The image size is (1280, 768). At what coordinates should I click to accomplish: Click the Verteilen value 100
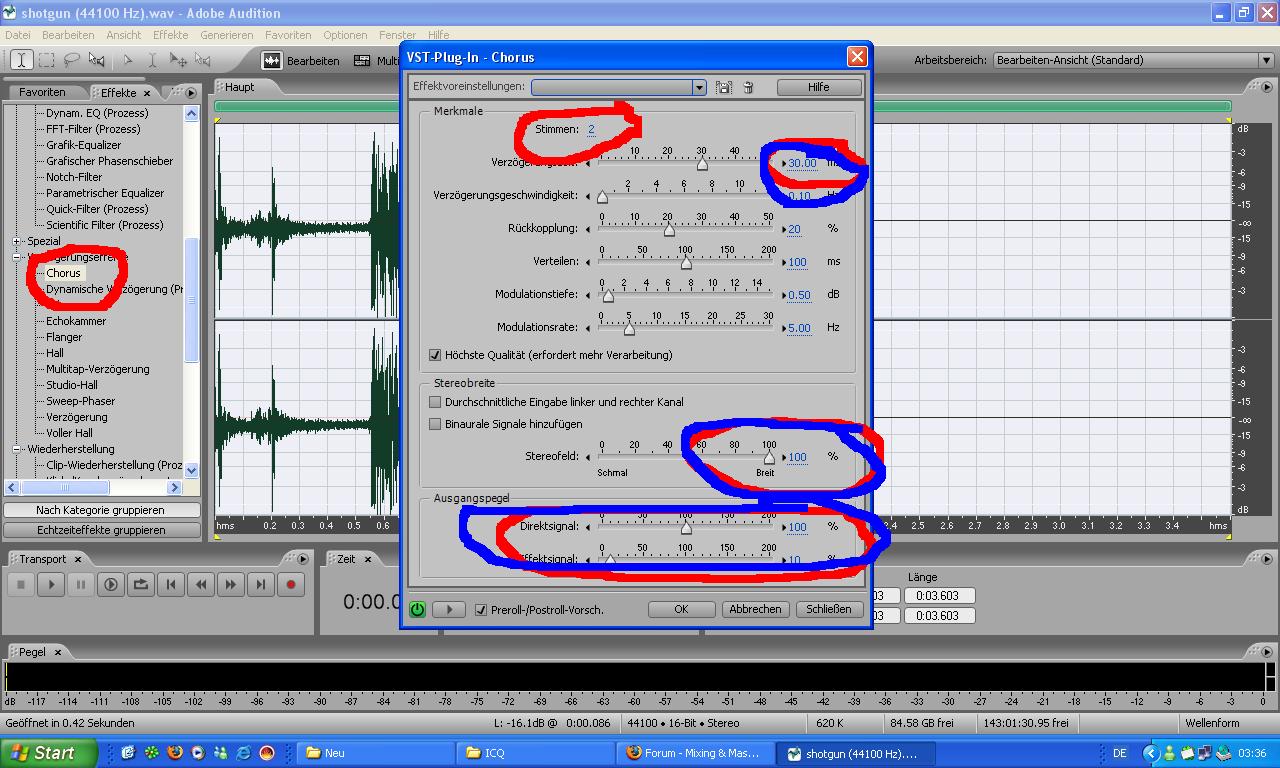coord(797,262)
